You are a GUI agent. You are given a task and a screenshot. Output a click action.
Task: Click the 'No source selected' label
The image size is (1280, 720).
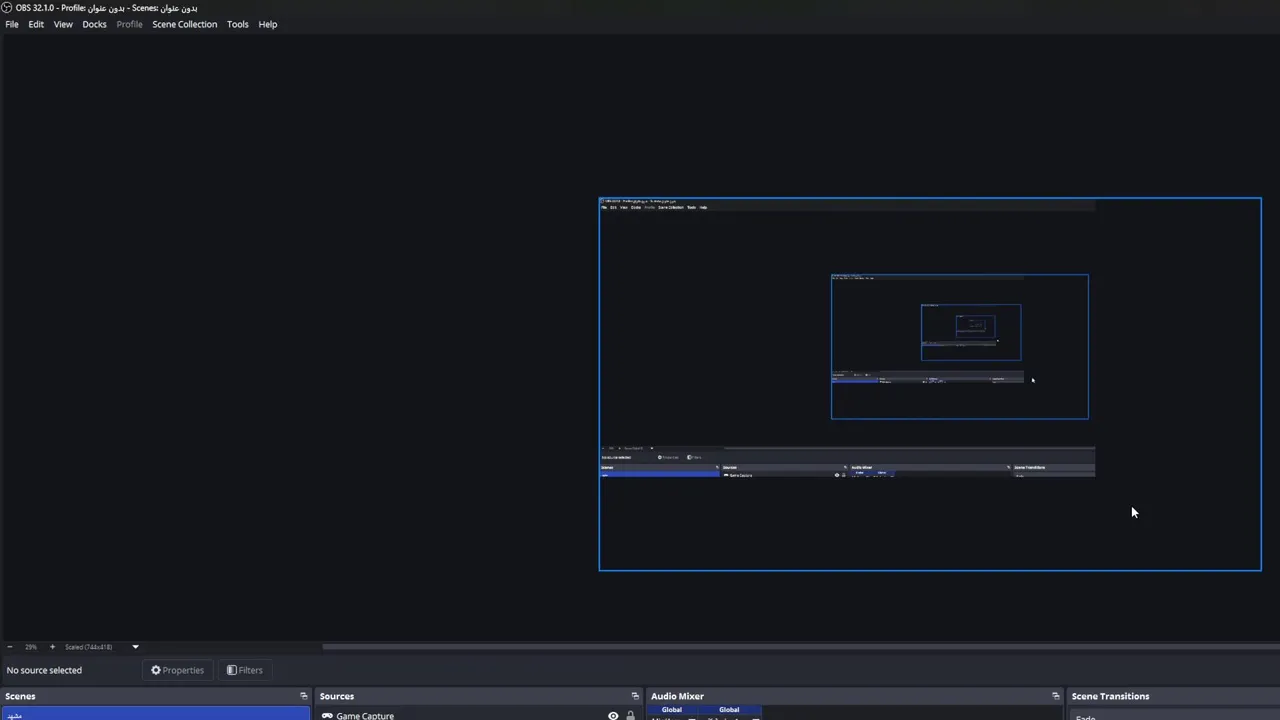click(44, 670)
